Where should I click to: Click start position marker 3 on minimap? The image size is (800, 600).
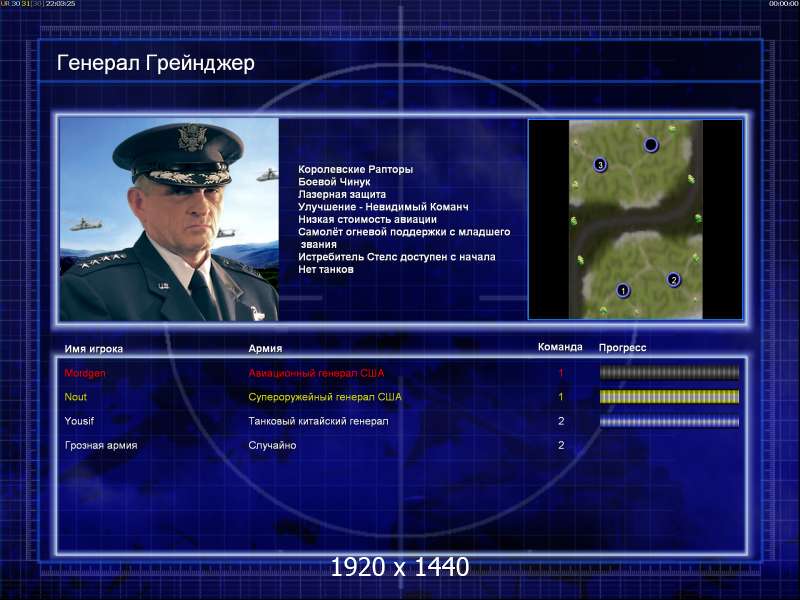600,165
